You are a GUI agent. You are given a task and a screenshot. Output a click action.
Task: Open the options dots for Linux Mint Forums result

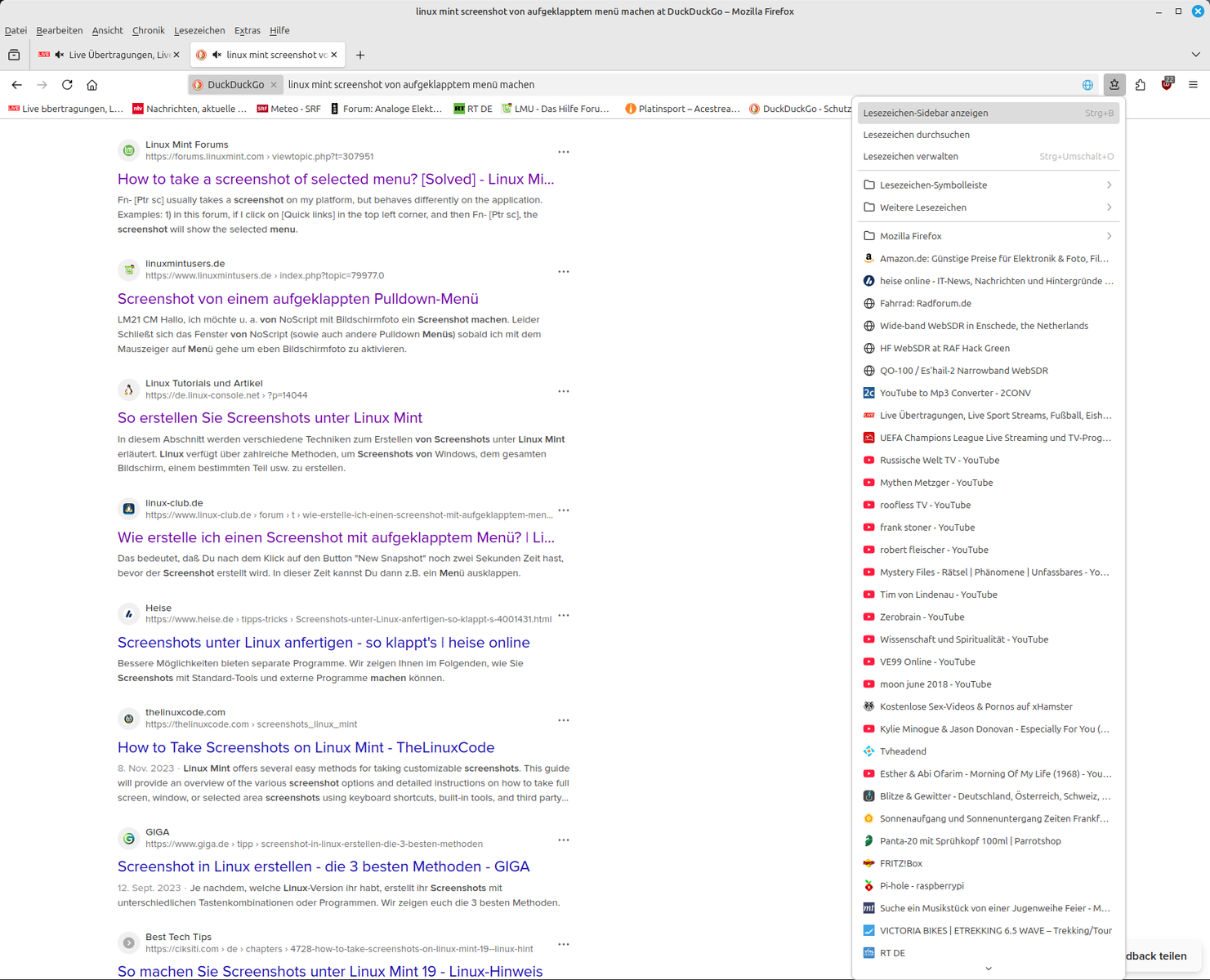[x=564, y=152]
